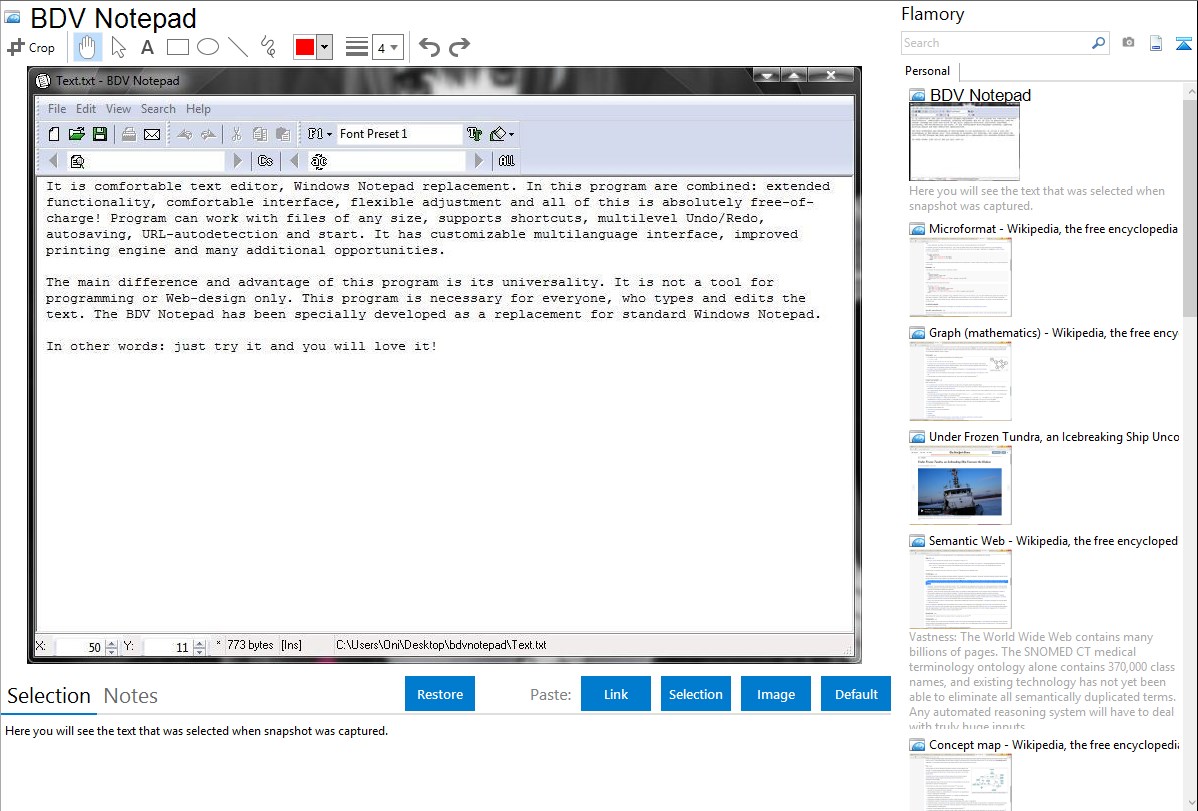Click the file path in status bar
Image resolution: width=1198 pixels, height=811 pixels.
point(441,645)
